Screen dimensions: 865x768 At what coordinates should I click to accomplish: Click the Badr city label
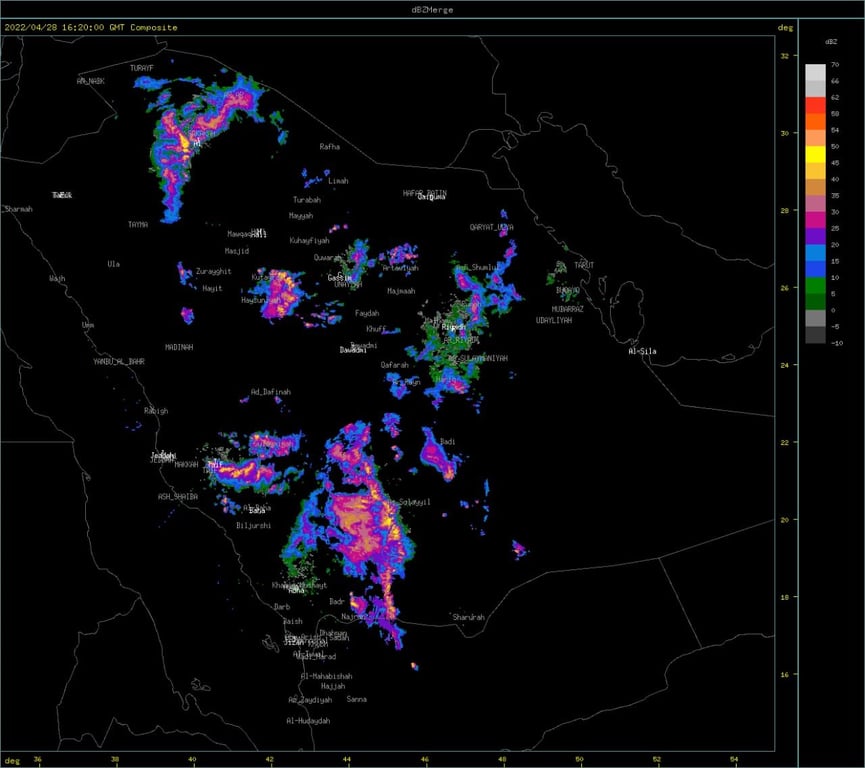click(x=337, y=601)
